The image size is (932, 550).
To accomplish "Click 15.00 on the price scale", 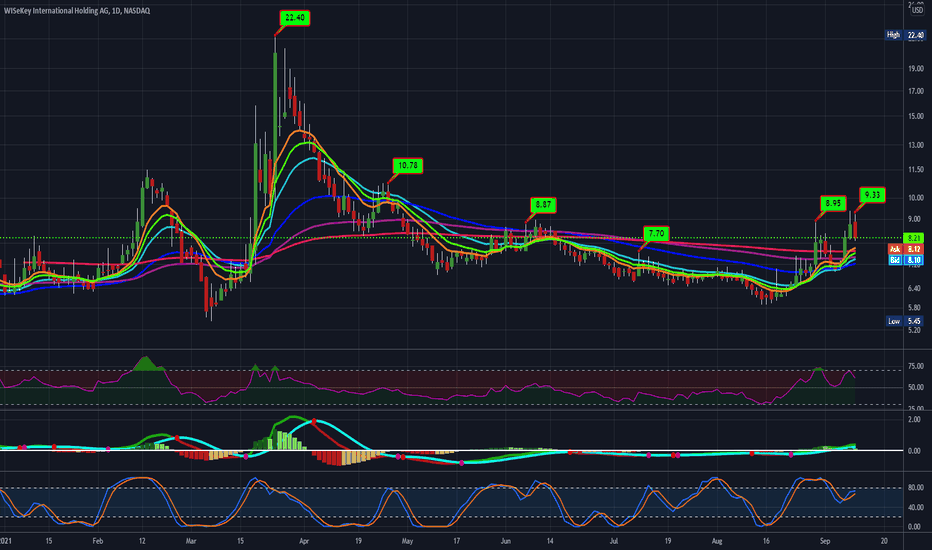I will (x=915, y=116).
